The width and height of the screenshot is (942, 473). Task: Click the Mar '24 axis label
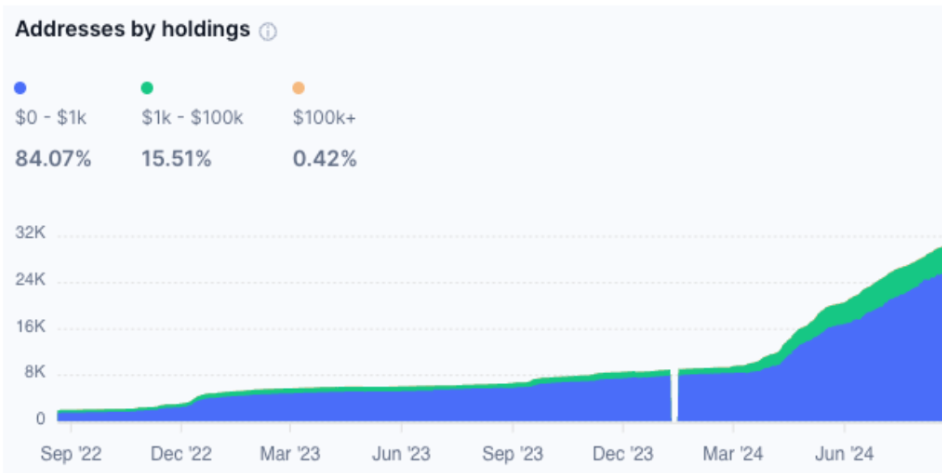click(x=733, y=454)
